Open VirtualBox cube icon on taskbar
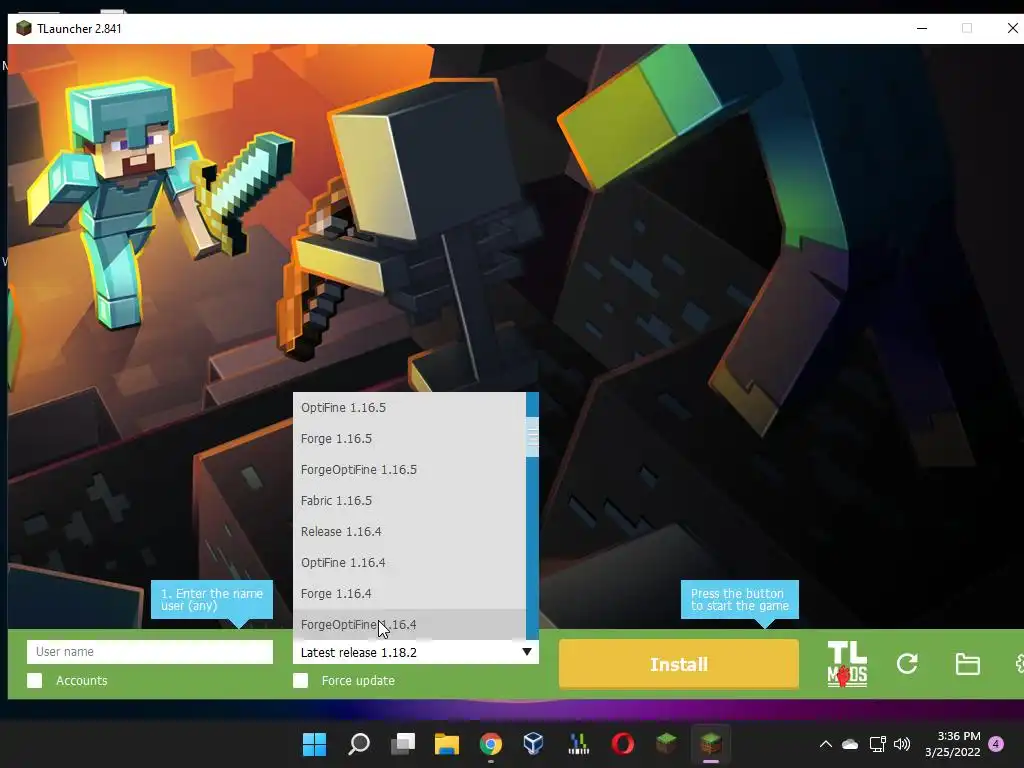The height and width of the screenshot is (768, 1024). (x=534, y=744)
